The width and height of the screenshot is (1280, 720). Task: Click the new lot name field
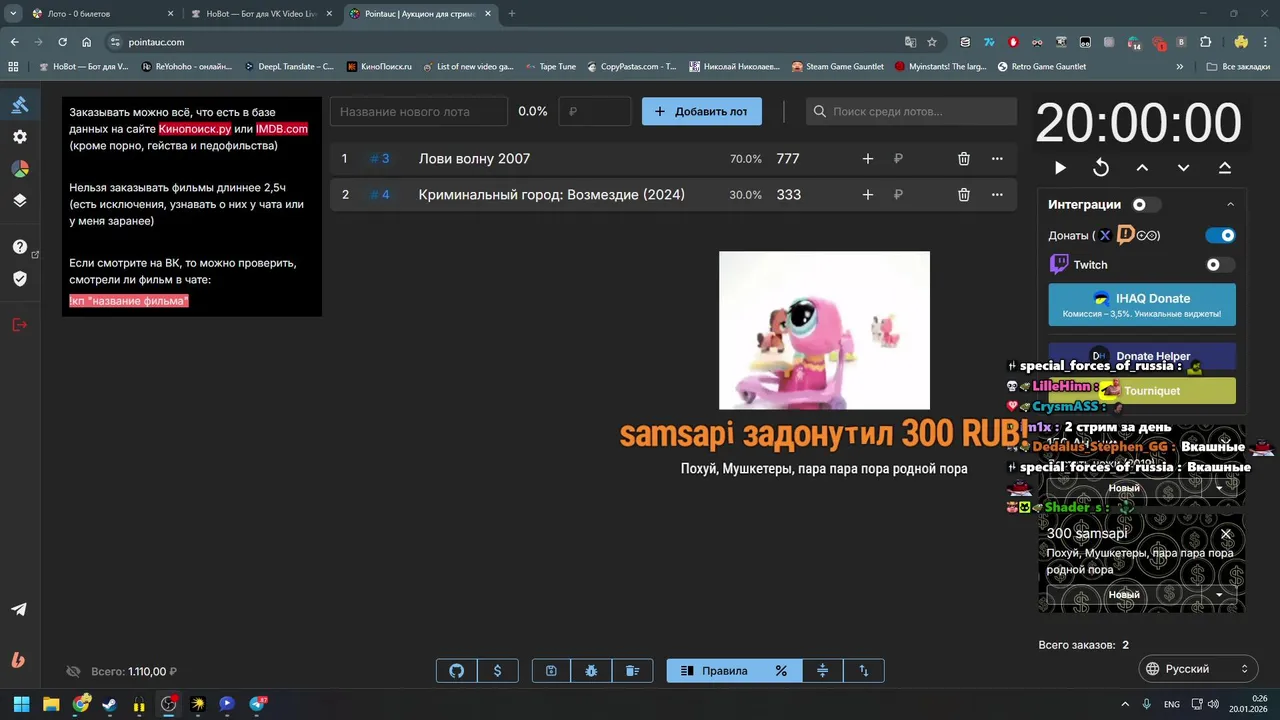click(419, 112)
